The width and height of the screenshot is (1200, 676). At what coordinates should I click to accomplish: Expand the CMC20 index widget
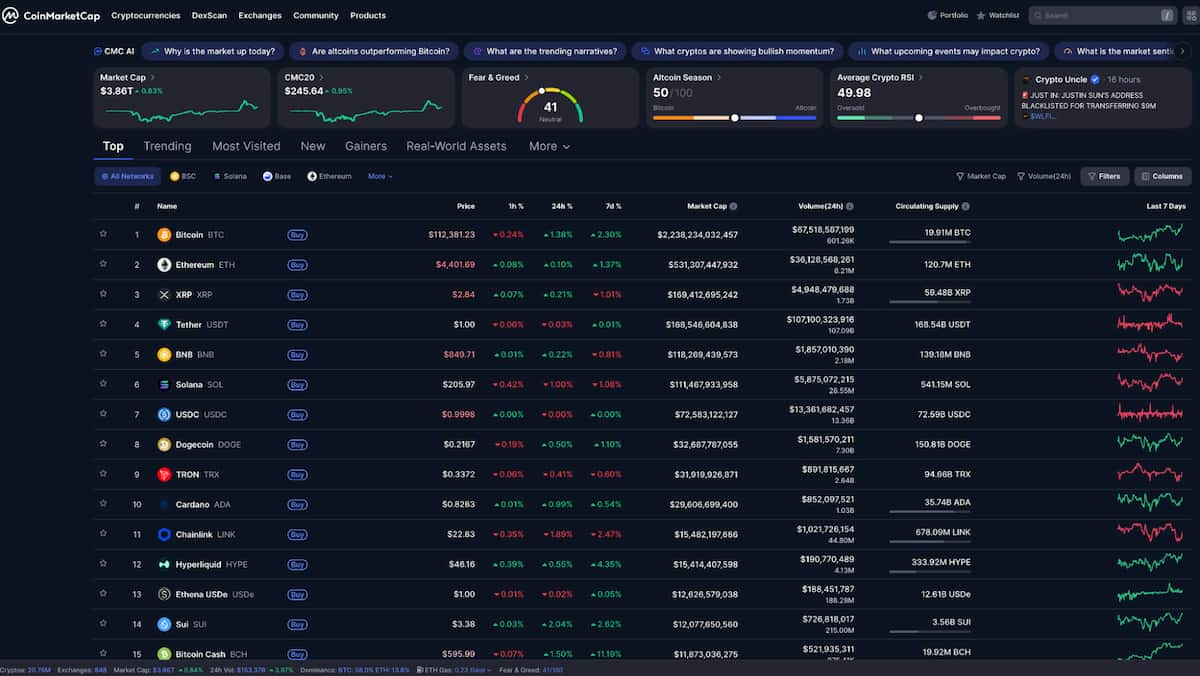click(321, 77)
